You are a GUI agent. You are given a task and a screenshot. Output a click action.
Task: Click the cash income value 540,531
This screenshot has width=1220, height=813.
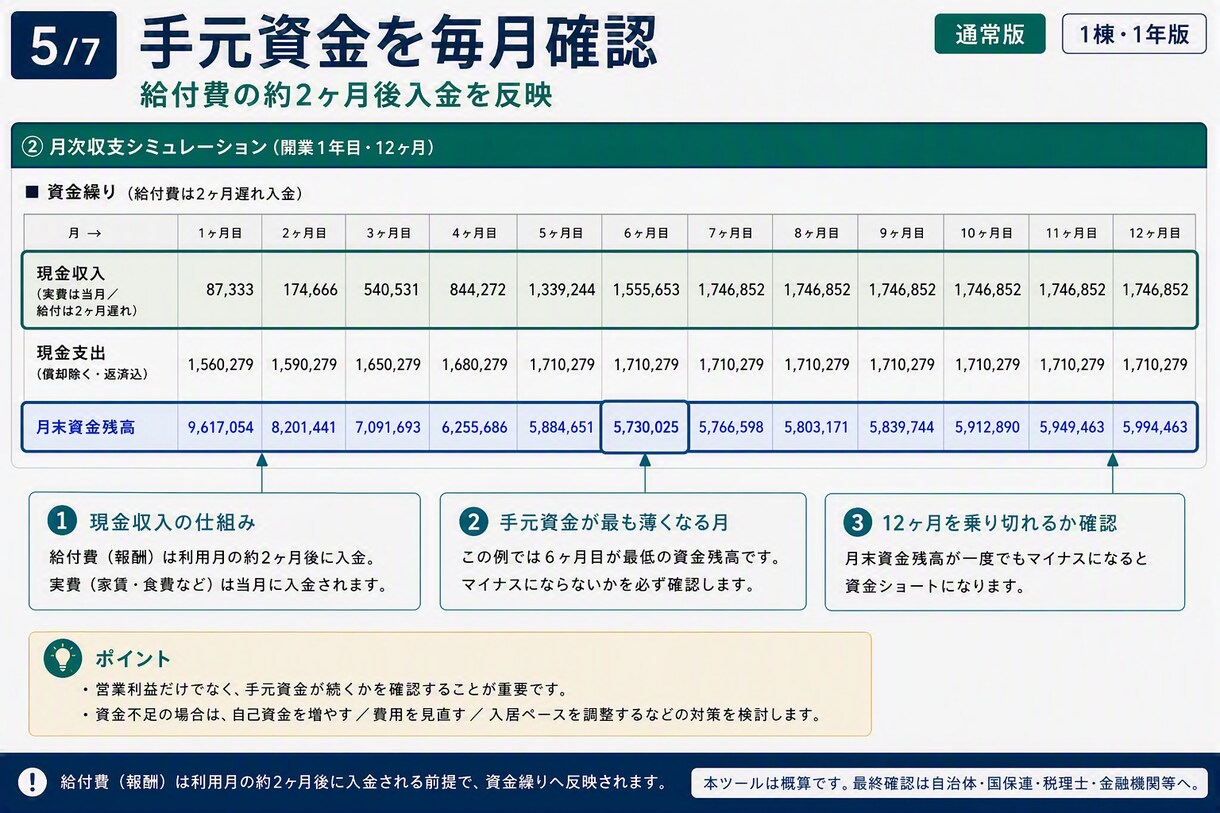(x=393, y=290)
